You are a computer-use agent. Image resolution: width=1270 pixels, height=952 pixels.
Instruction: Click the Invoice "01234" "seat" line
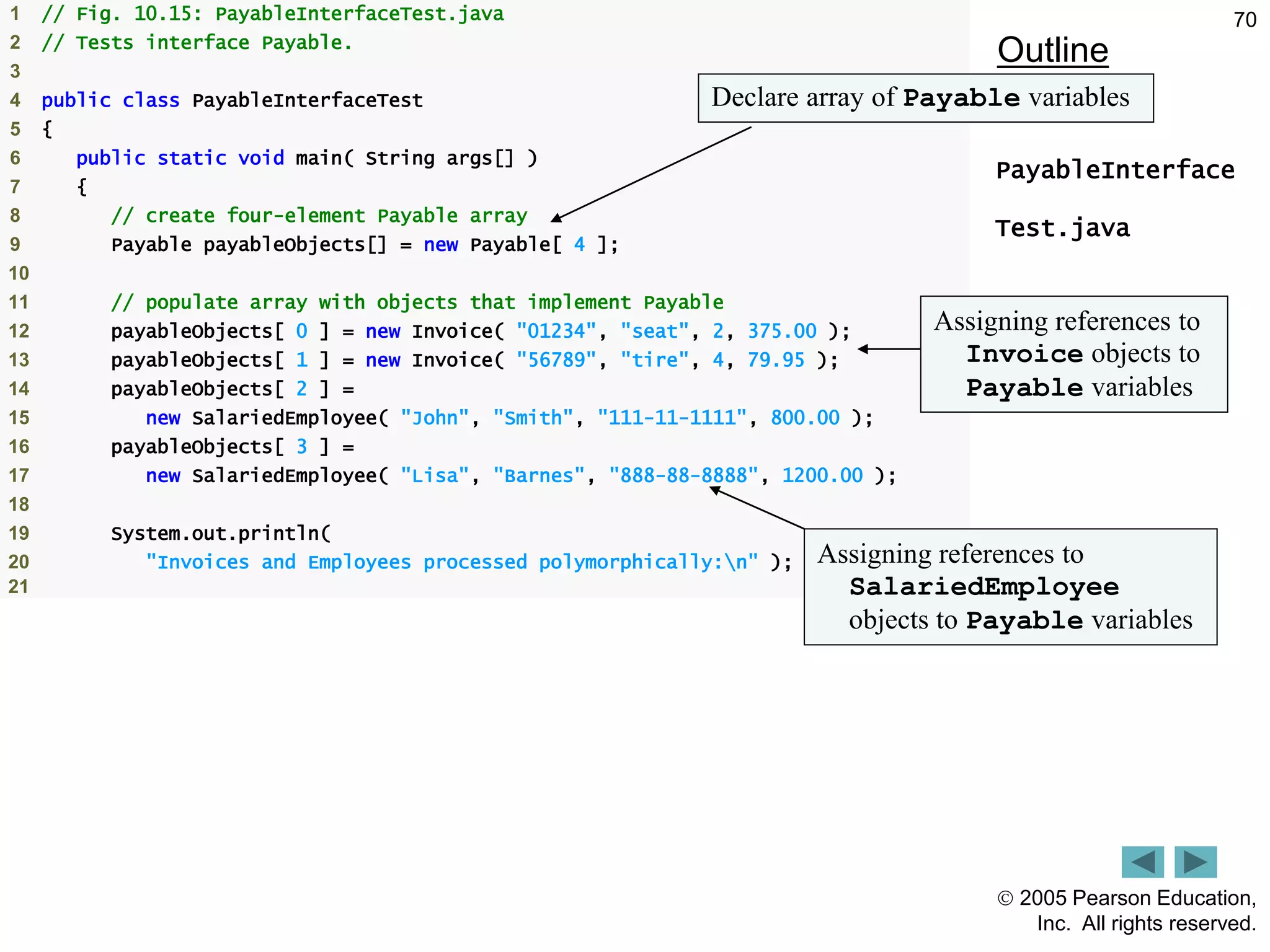click(x=481, y=331)
